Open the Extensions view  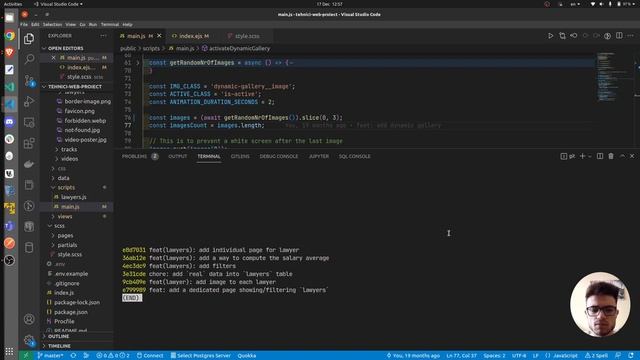29,143
